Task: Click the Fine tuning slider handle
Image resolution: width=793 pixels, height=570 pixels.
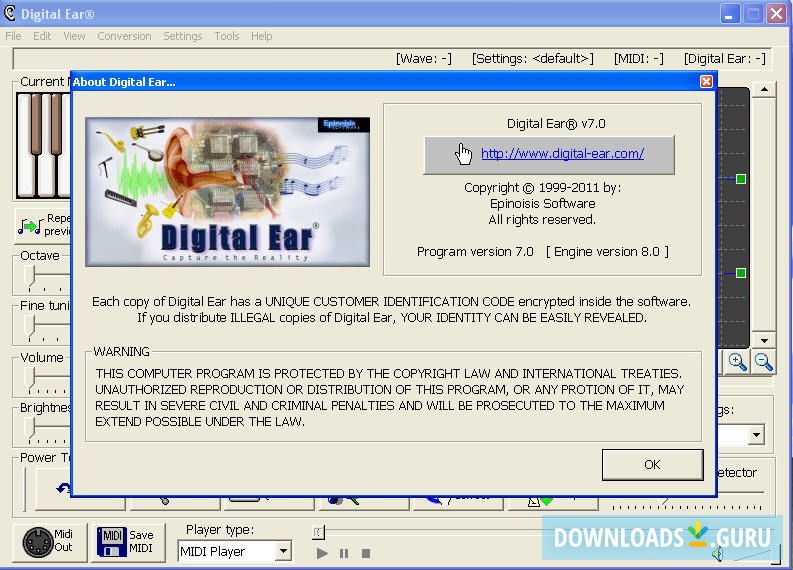Action: point(31,327)
